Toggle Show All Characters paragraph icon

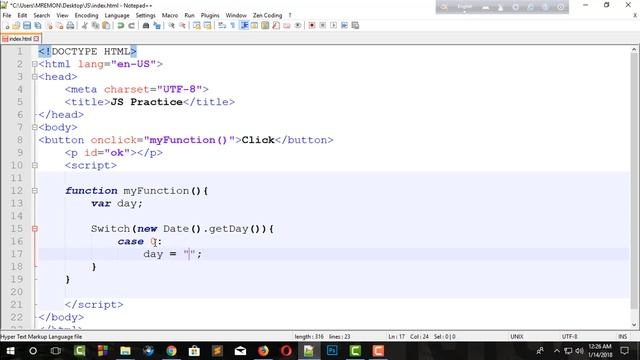[x=233, y=25]
